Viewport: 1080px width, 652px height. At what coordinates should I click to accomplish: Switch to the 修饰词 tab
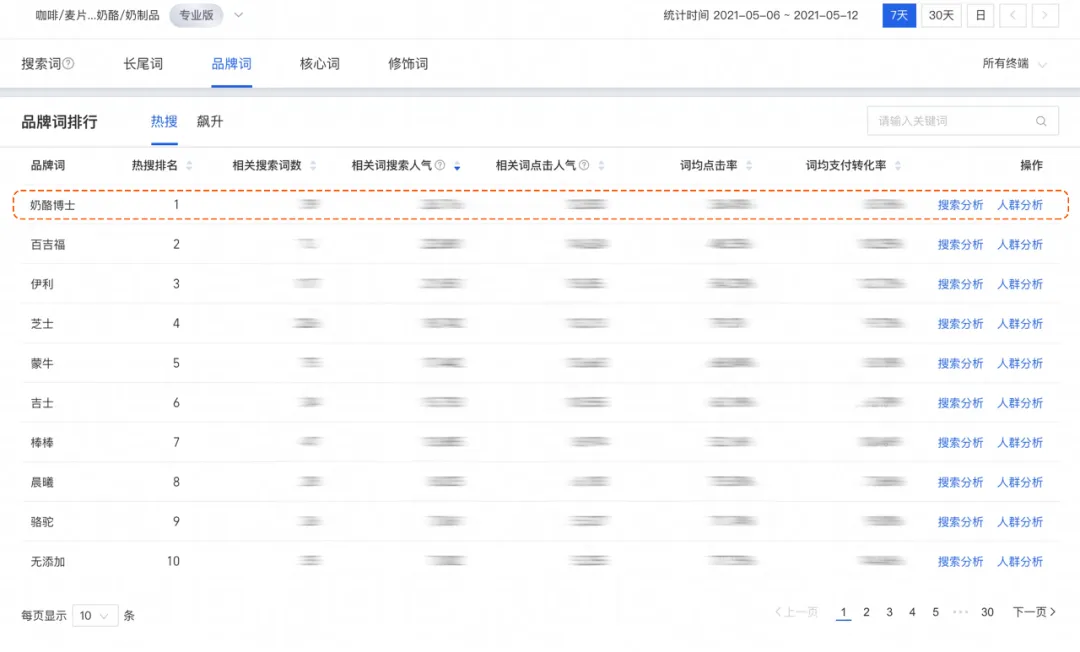408,63
